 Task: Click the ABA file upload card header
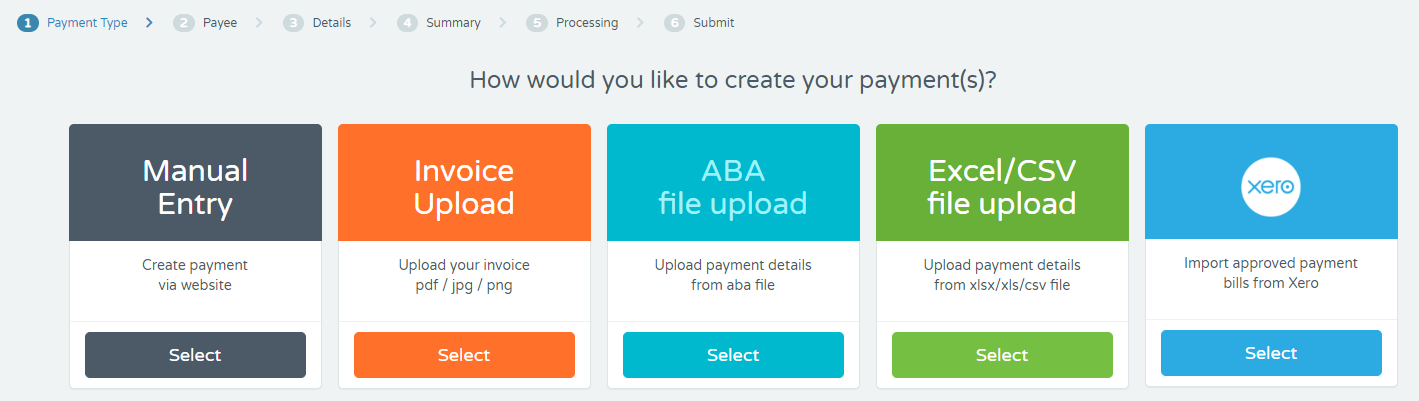click(733, 183)
